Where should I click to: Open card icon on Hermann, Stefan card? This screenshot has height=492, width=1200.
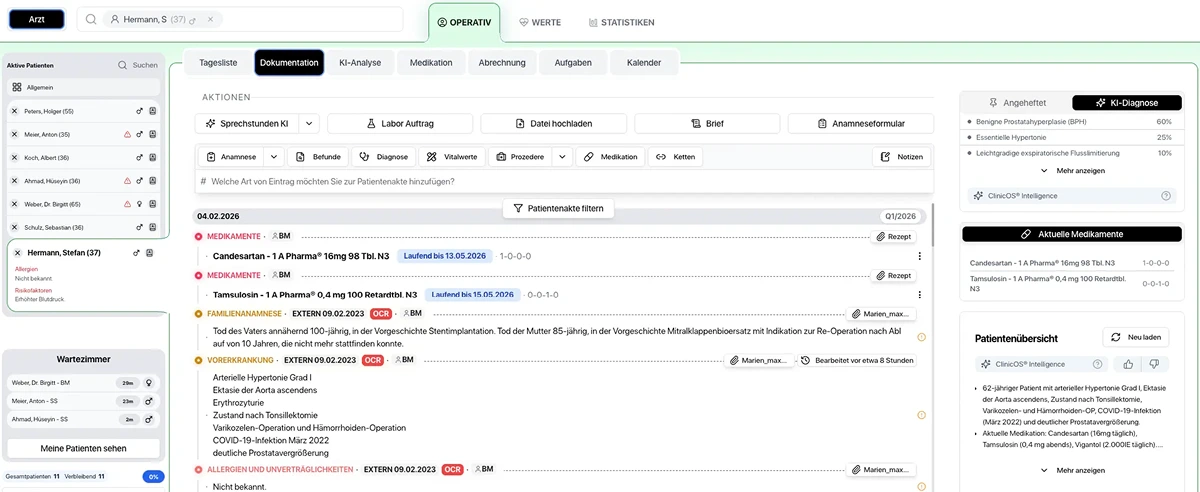coord(150,253)
